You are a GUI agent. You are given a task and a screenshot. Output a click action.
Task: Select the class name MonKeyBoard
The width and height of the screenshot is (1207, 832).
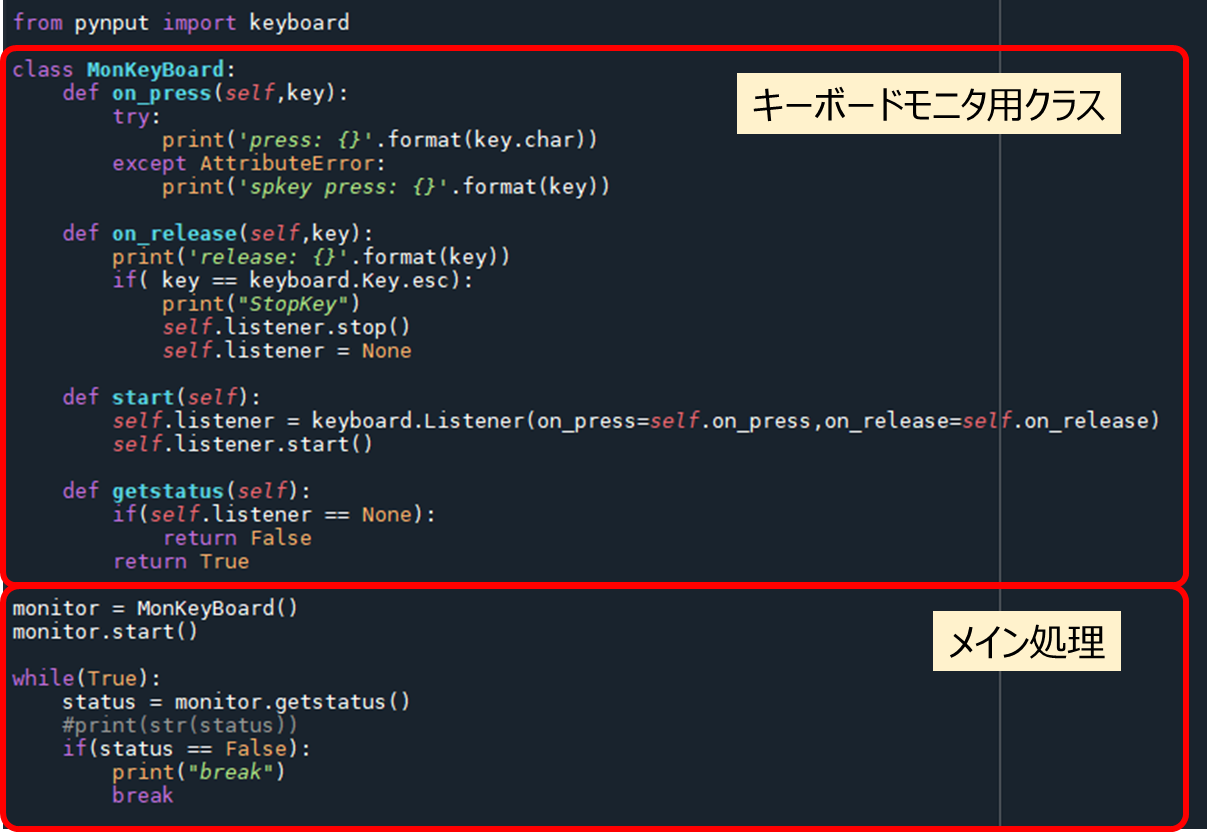[160, 69]
